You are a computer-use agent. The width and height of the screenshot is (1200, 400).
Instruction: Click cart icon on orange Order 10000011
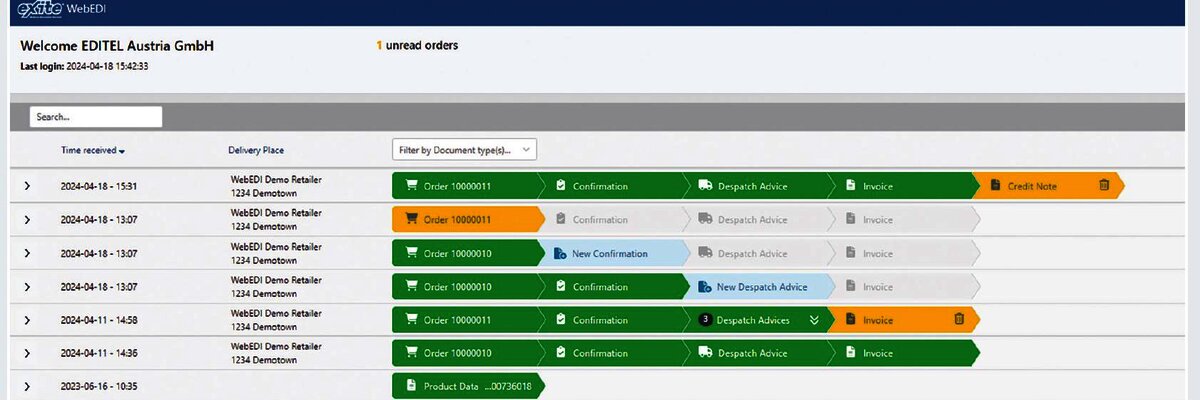[410, 220]
